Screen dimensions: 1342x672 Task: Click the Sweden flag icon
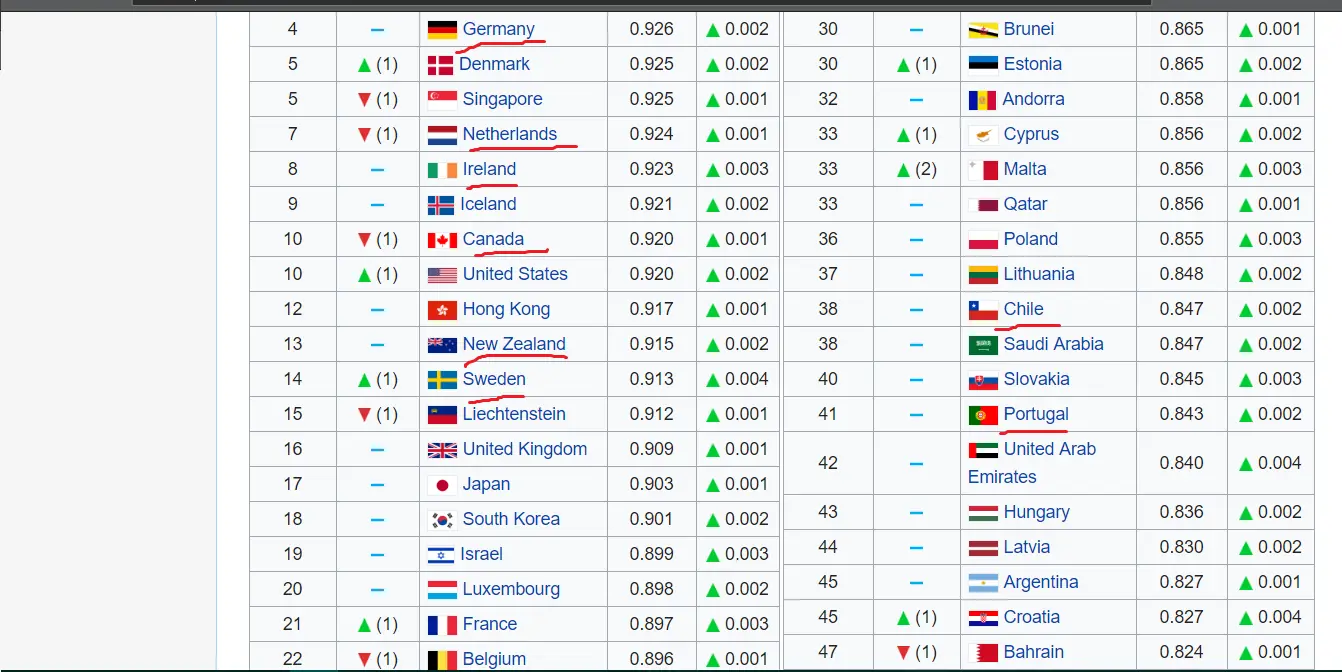point(442,380)
